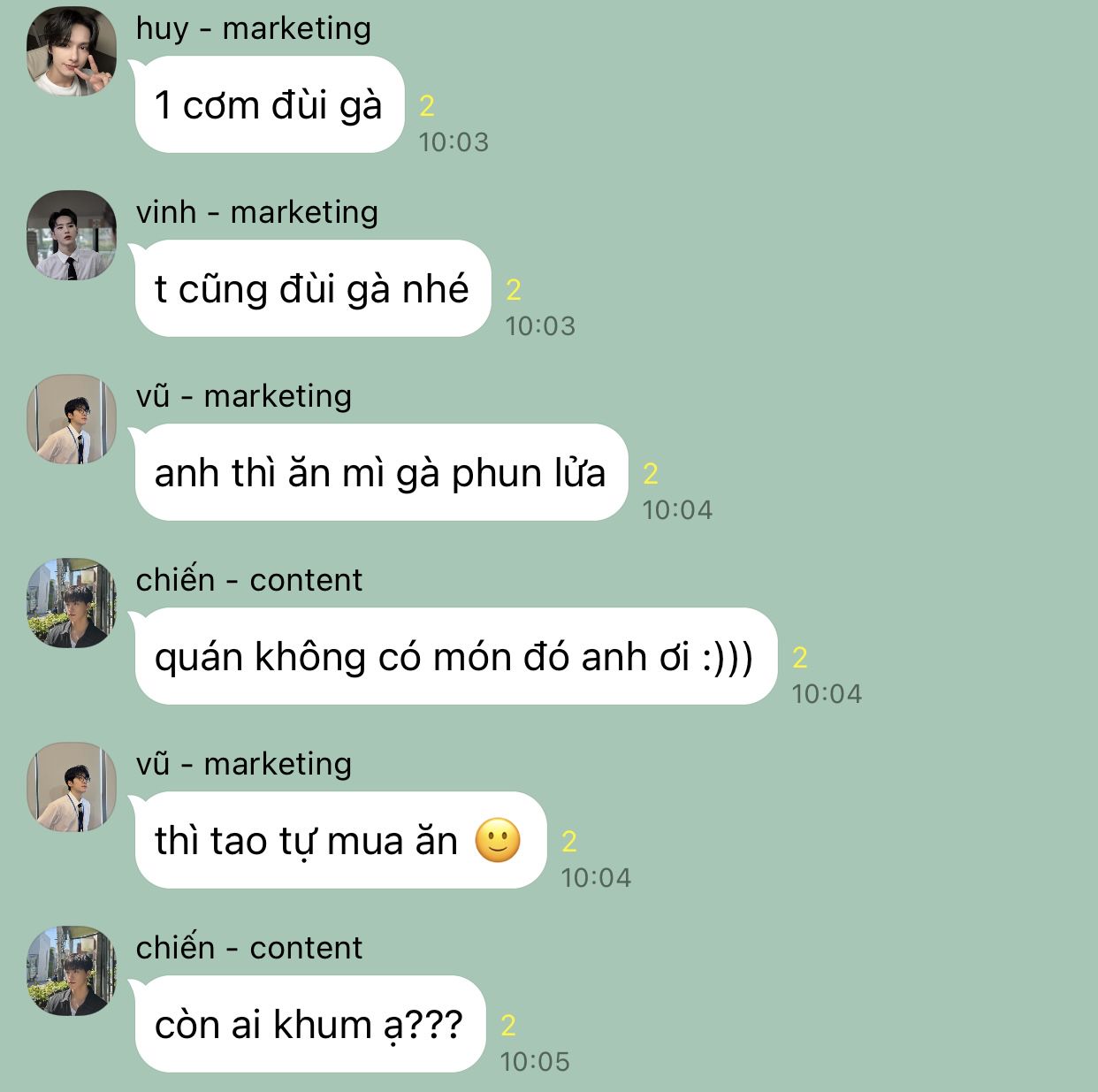
Task: Click the smiley emoji in vũ's message
Action: pos(498,841)
